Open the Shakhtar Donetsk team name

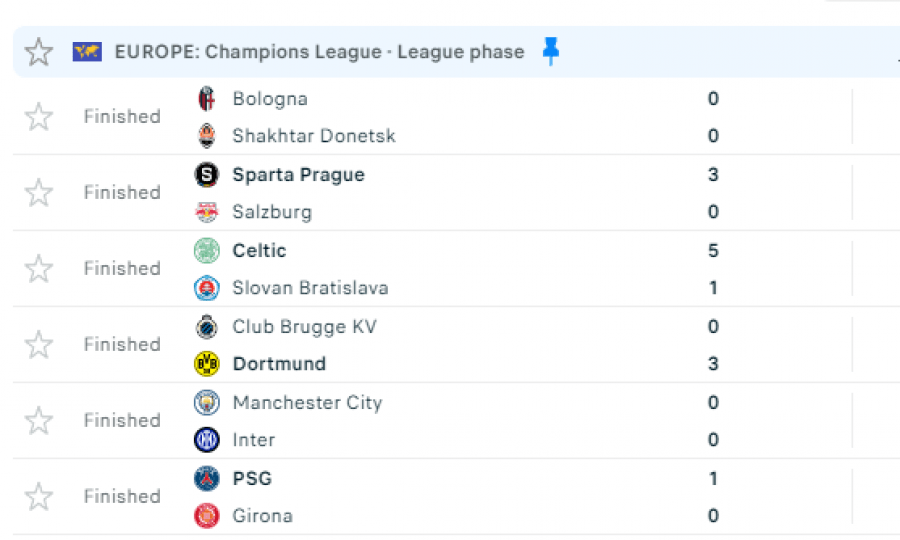coord(314,136)
